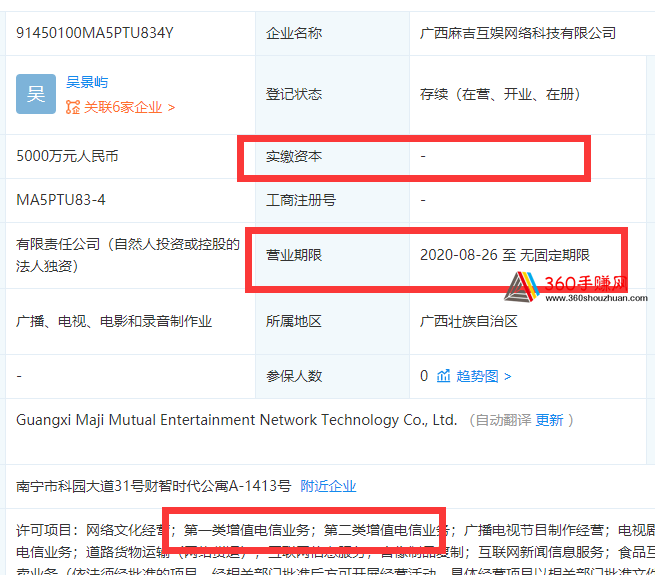
Task: Click the related-companies network icon
Action: [73, 107]
